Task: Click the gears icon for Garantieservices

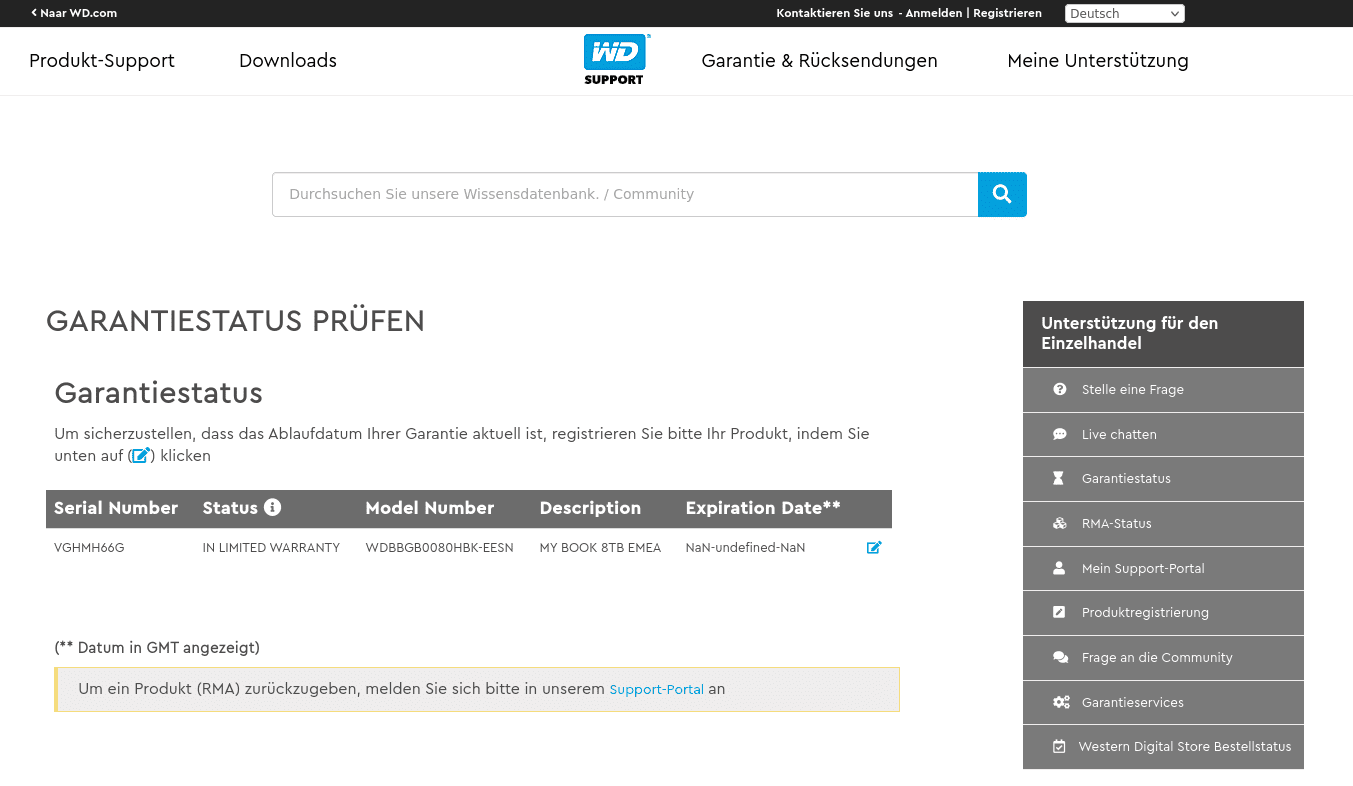Action: 1061,702
